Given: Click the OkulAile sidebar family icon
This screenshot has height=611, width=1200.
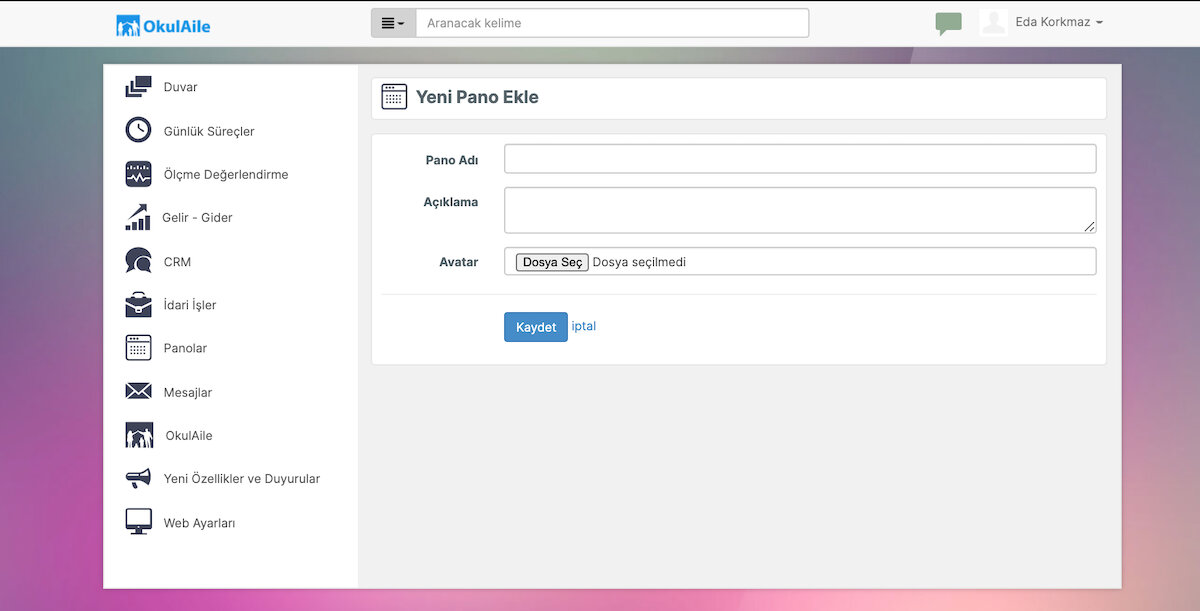Looking at the screenshot, I should click(139, 435).
